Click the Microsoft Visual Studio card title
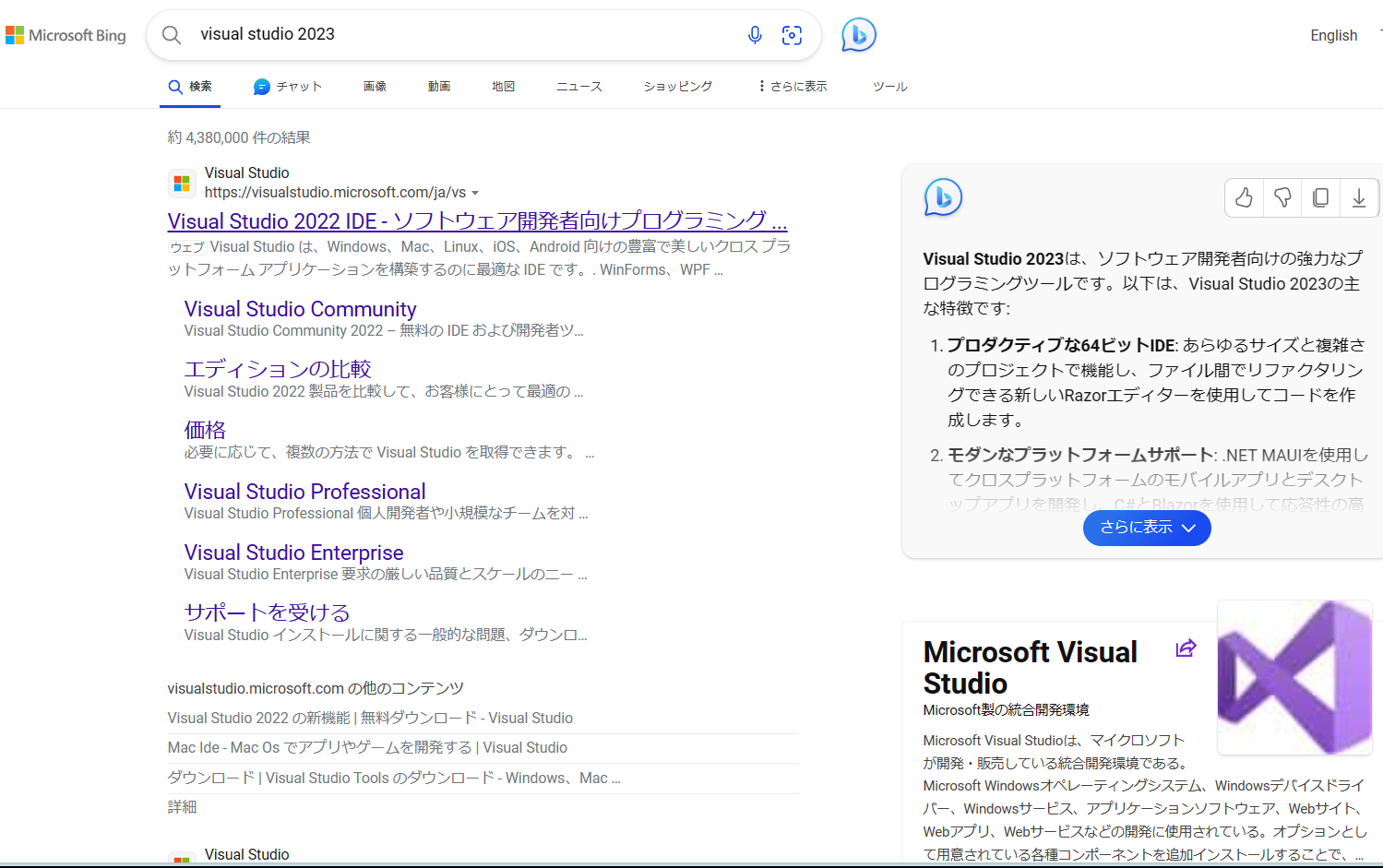1383x868 pixels. click(x=1031, y=668)
